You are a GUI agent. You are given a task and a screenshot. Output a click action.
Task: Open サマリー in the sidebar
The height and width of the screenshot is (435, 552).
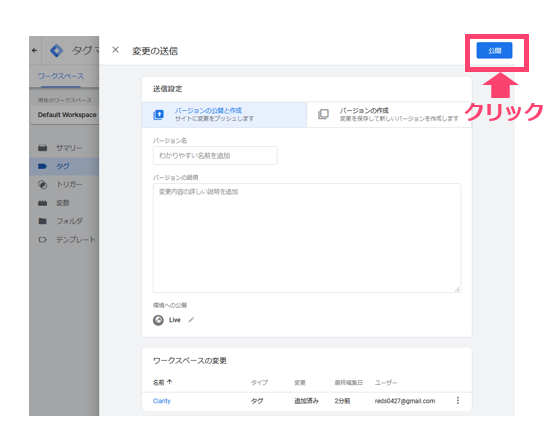point(69,148)
